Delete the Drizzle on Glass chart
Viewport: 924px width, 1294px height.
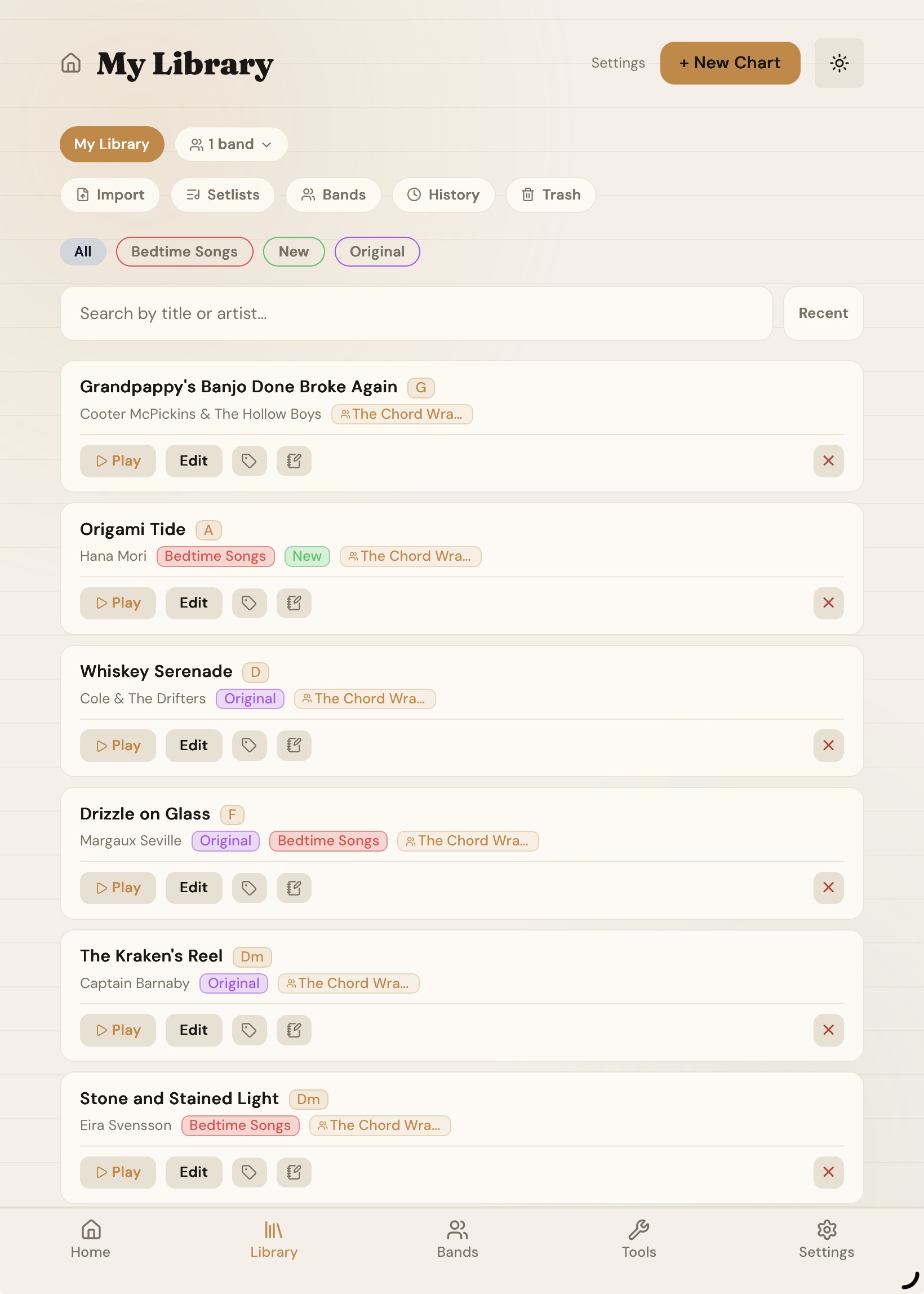828,888
